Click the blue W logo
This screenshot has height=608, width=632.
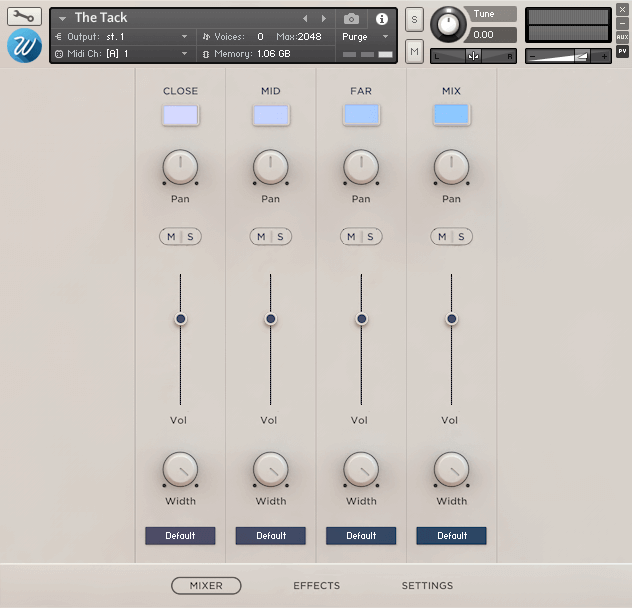click(x=24, y=46)
